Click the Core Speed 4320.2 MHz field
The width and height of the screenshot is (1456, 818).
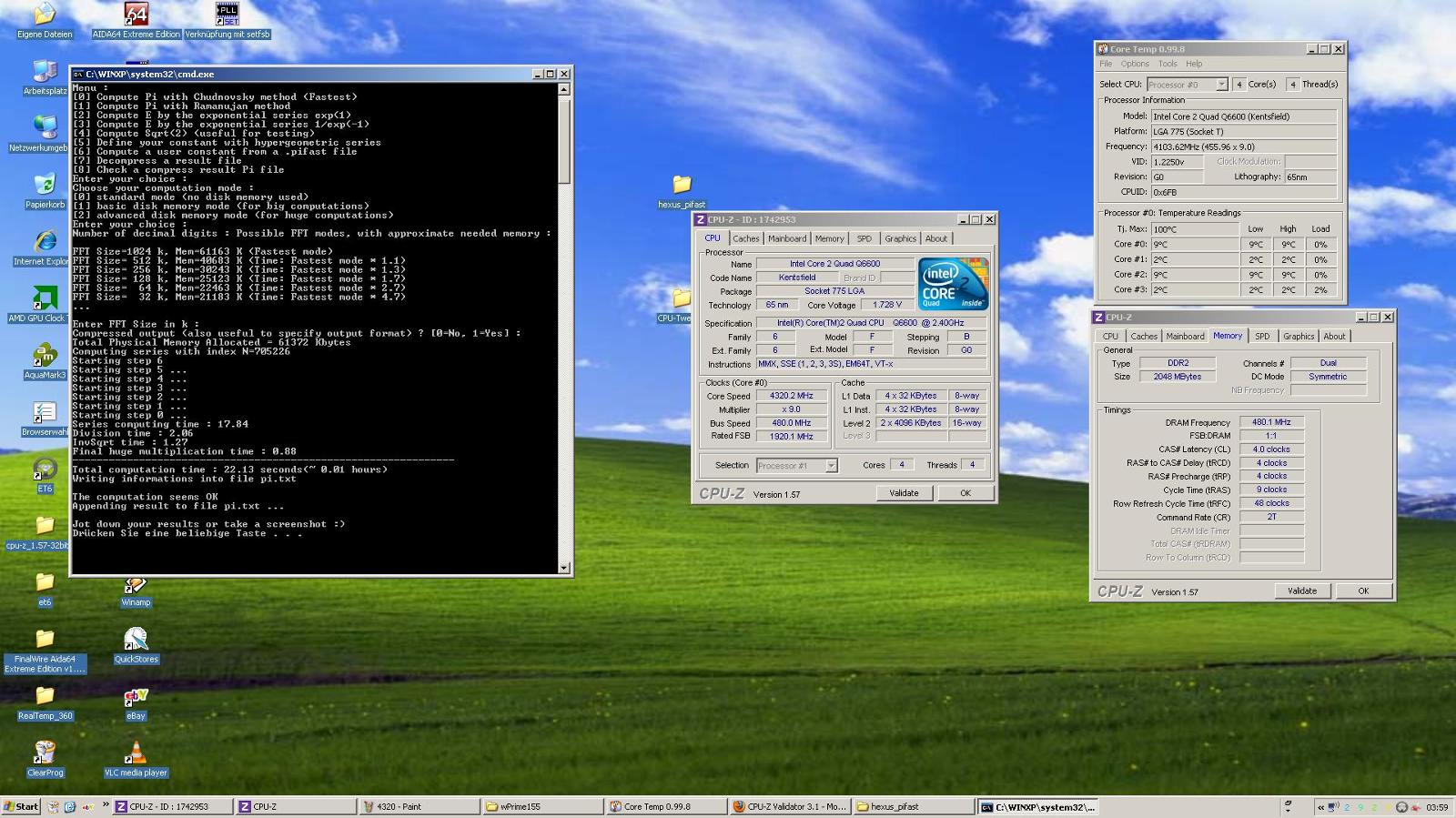point(792,396)
